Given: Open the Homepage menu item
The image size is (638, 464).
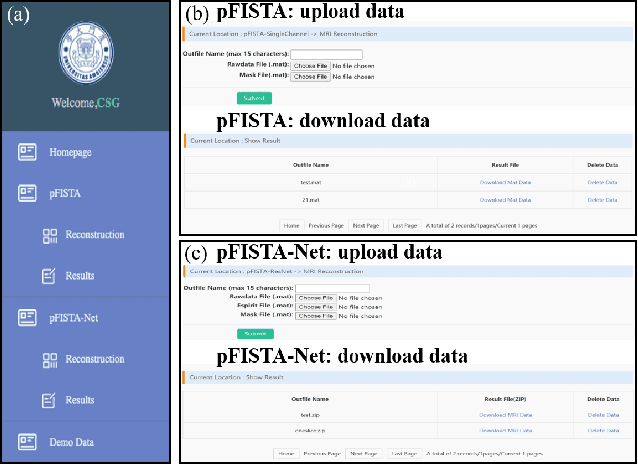Looking at the screenshot, I should 70,152.
